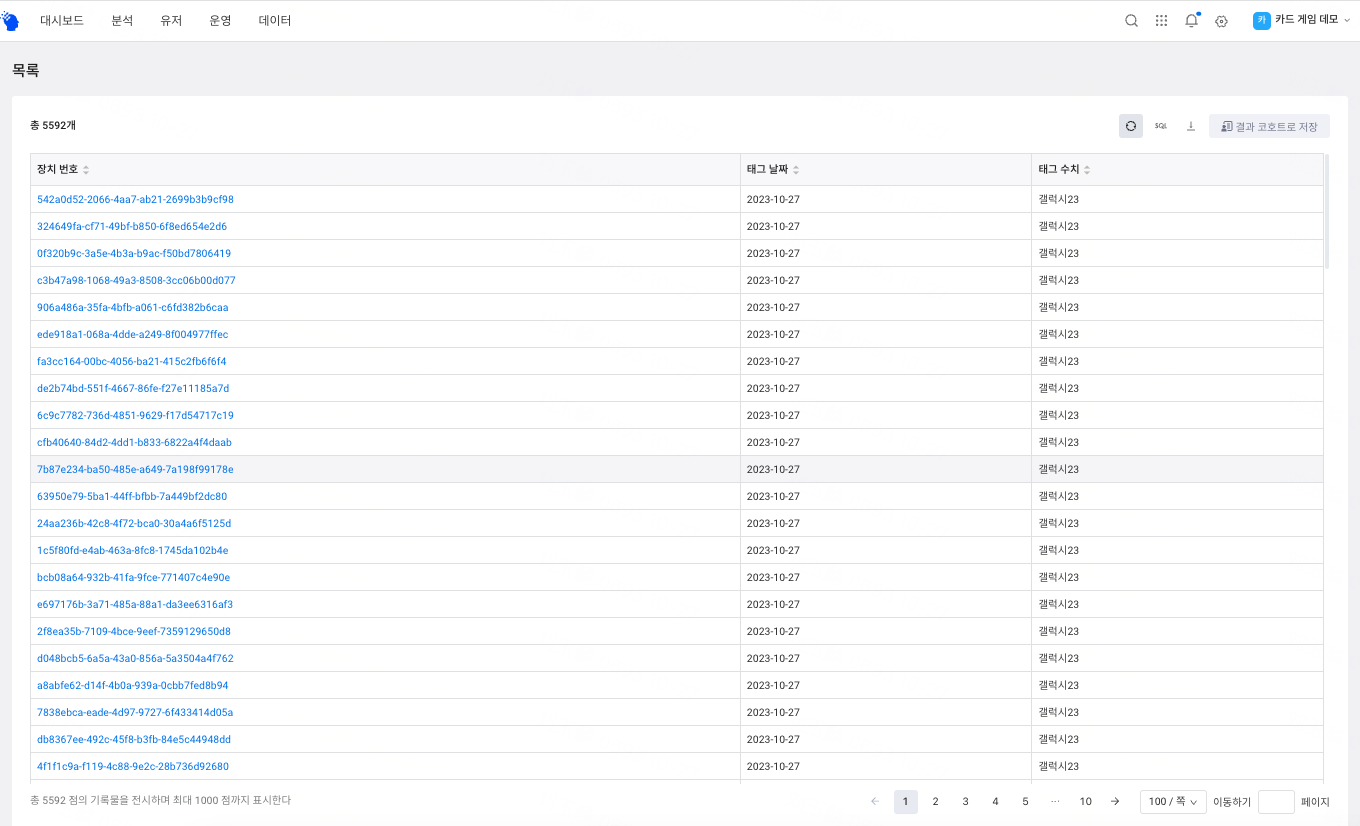Go to page 4

[995, 801]
